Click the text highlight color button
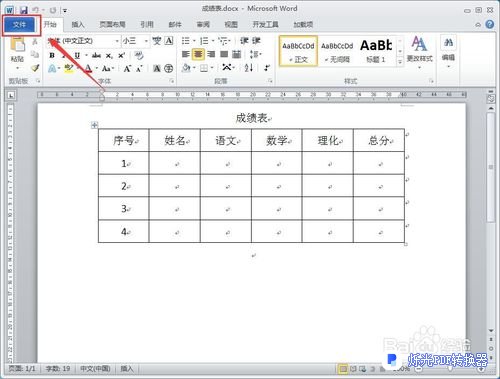Screen dimensions: 500x379 [x=69, y=69]
